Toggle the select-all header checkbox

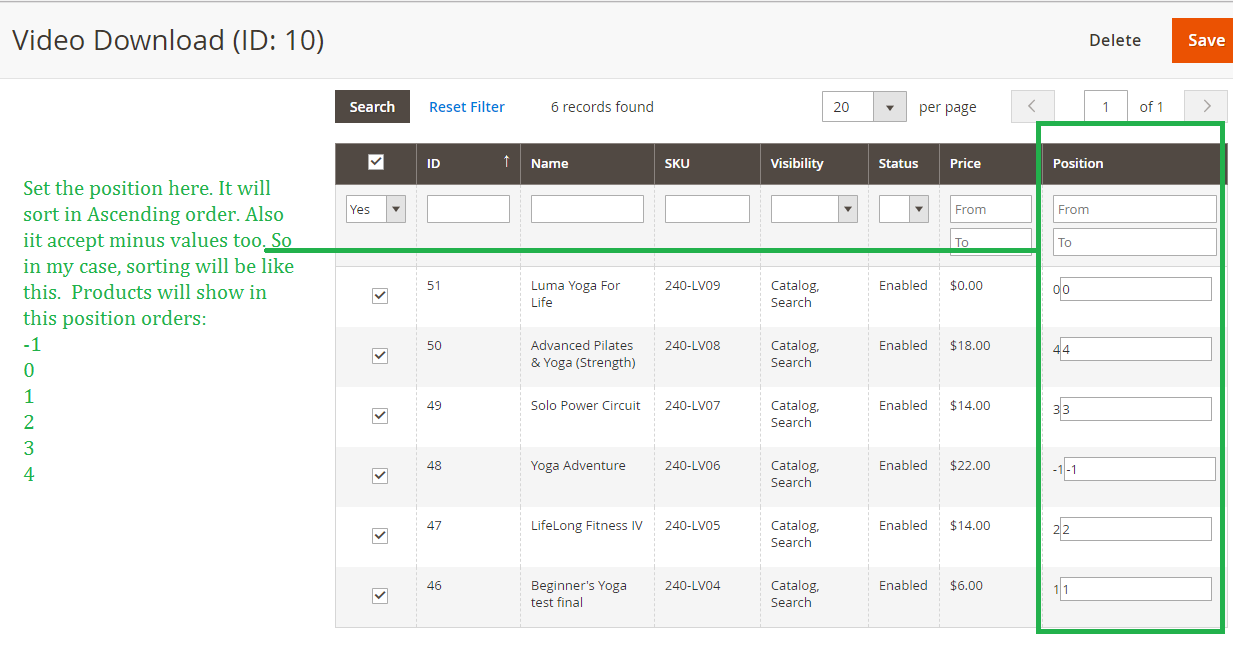point(376,162)
